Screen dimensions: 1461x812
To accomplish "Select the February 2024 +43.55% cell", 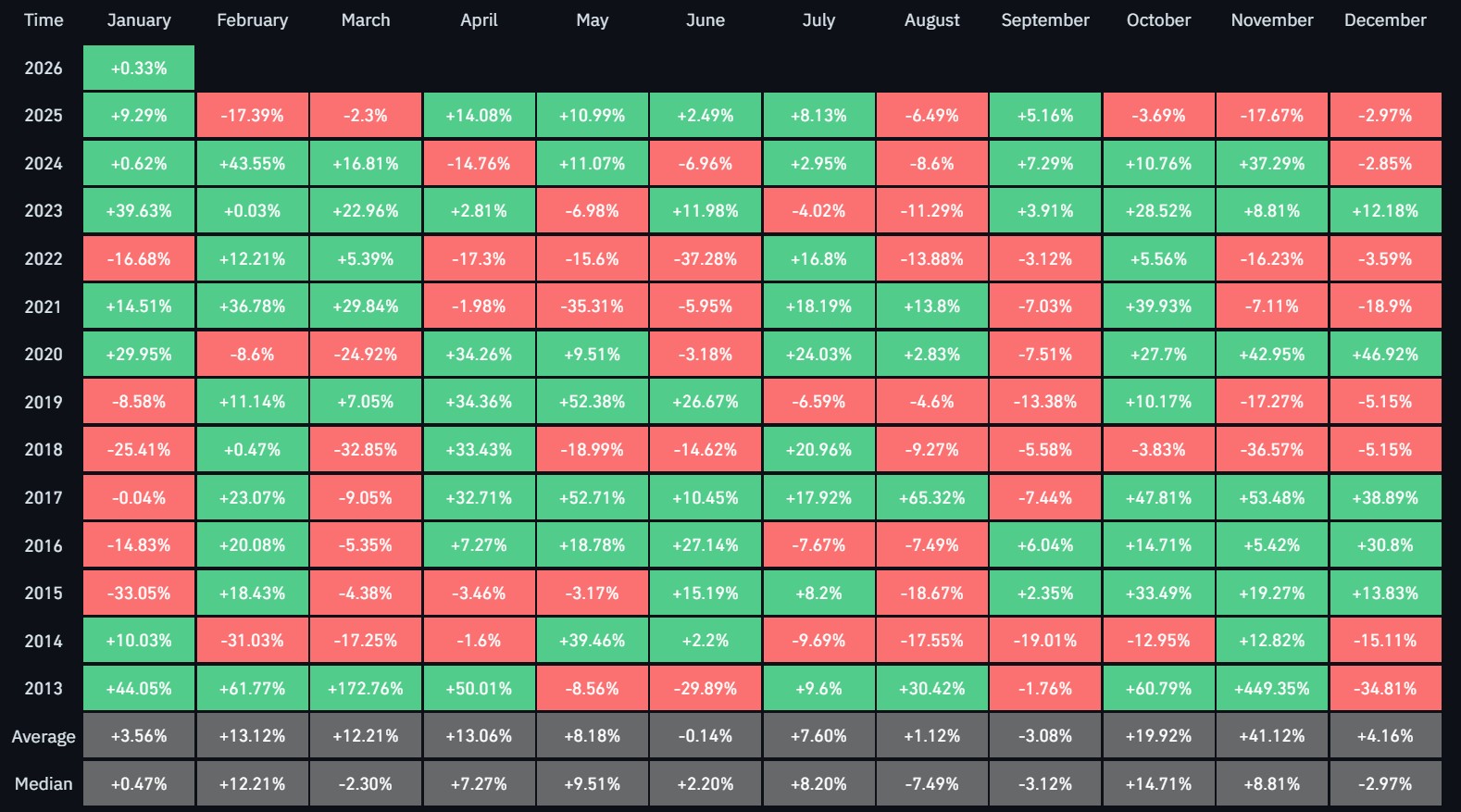I will [252, 164].
